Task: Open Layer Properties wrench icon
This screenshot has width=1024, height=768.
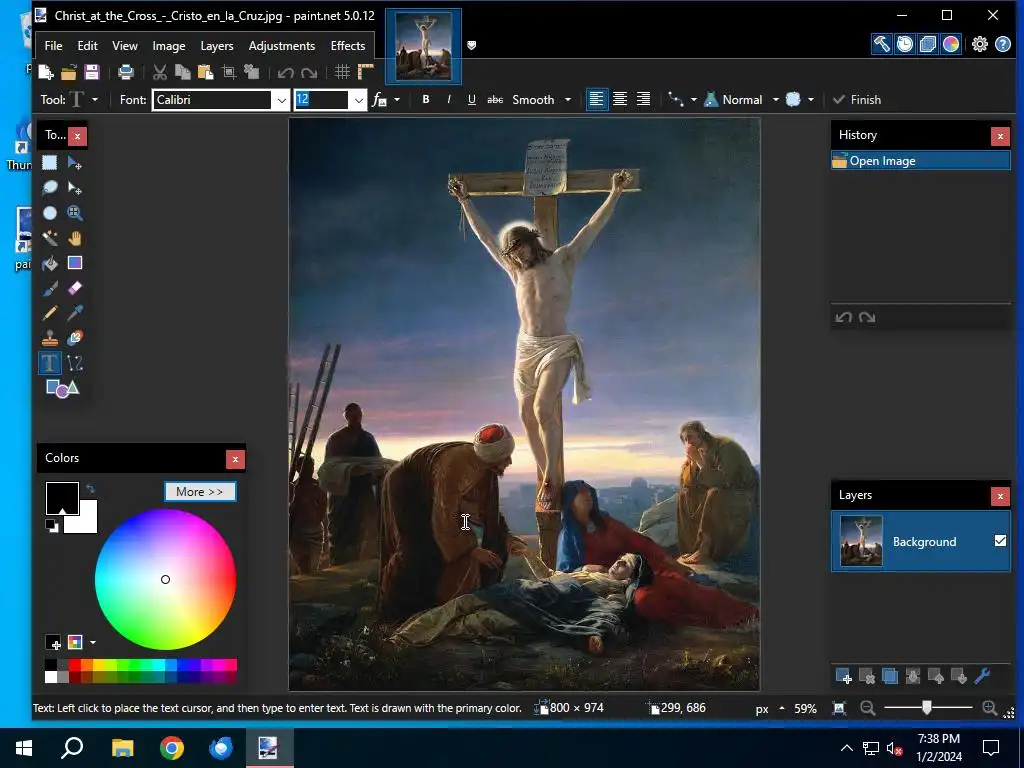Action: pos(982,677)
